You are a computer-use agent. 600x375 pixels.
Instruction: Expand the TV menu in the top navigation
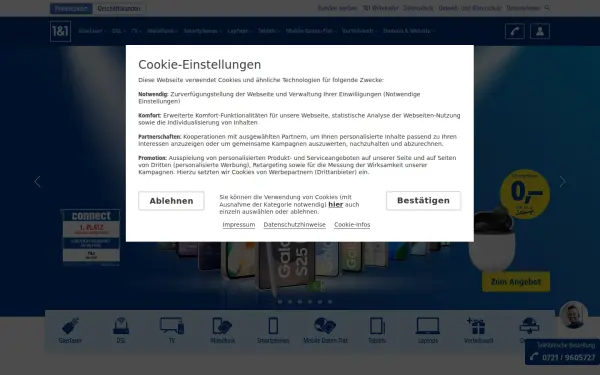click(x=136, y=31)
